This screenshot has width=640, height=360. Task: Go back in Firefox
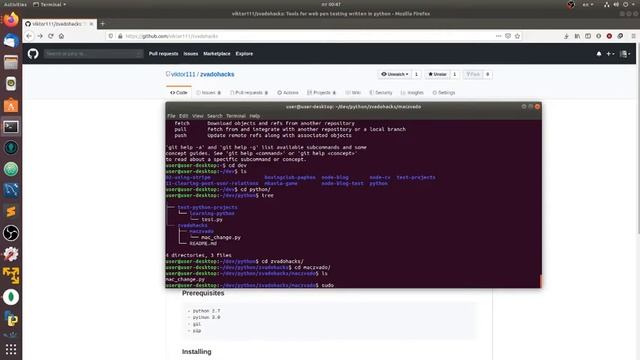click(29, 36)
